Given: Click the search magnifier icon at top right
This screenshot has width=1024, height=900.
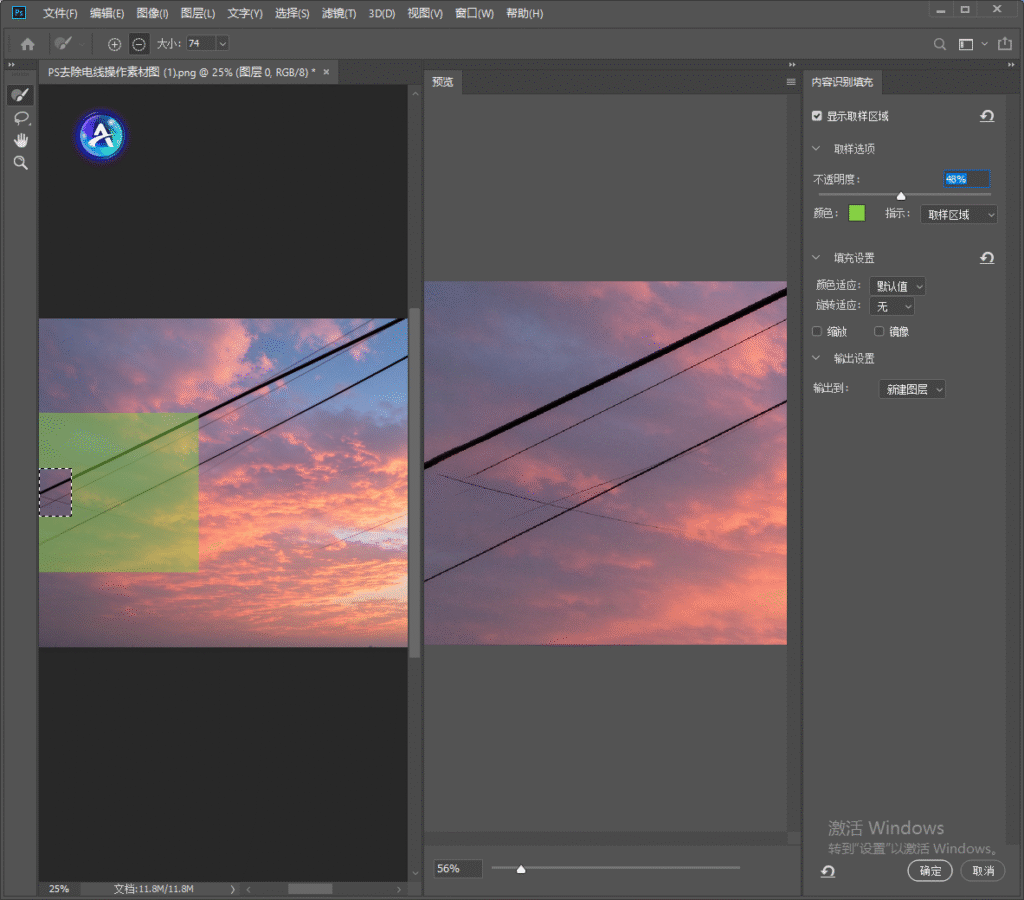Looking at the screenshot, I should coord(940,44).
